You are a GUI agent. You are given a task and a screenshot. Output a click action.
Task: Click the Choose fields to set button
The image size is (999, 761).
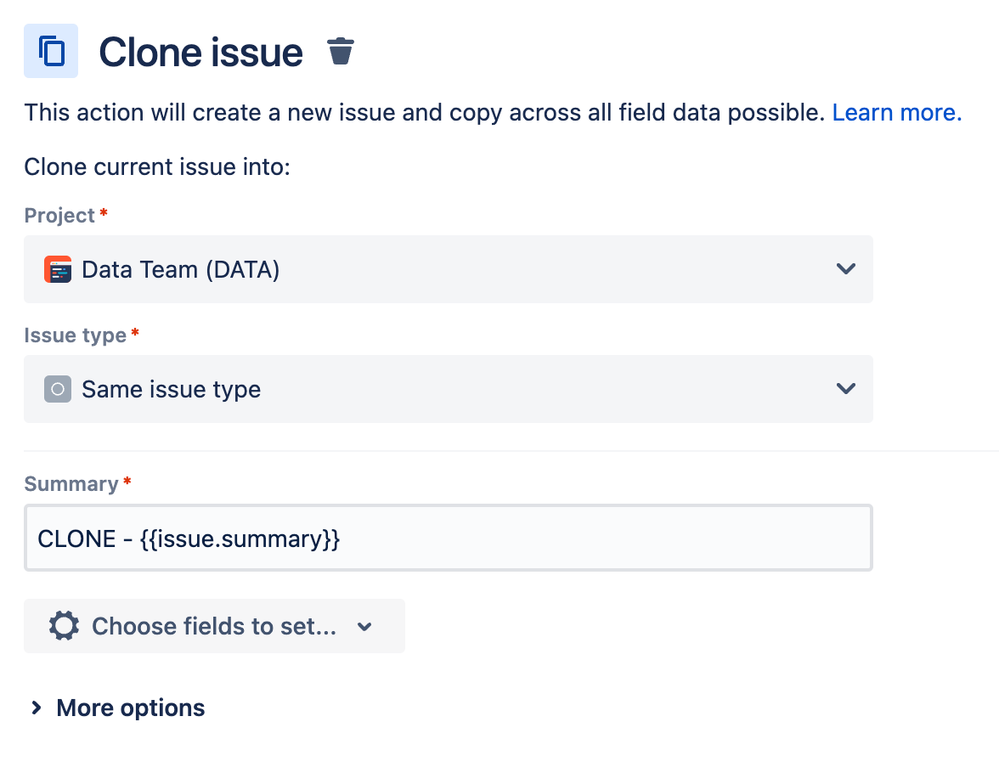pyautogui.click(x=214, y=626)
